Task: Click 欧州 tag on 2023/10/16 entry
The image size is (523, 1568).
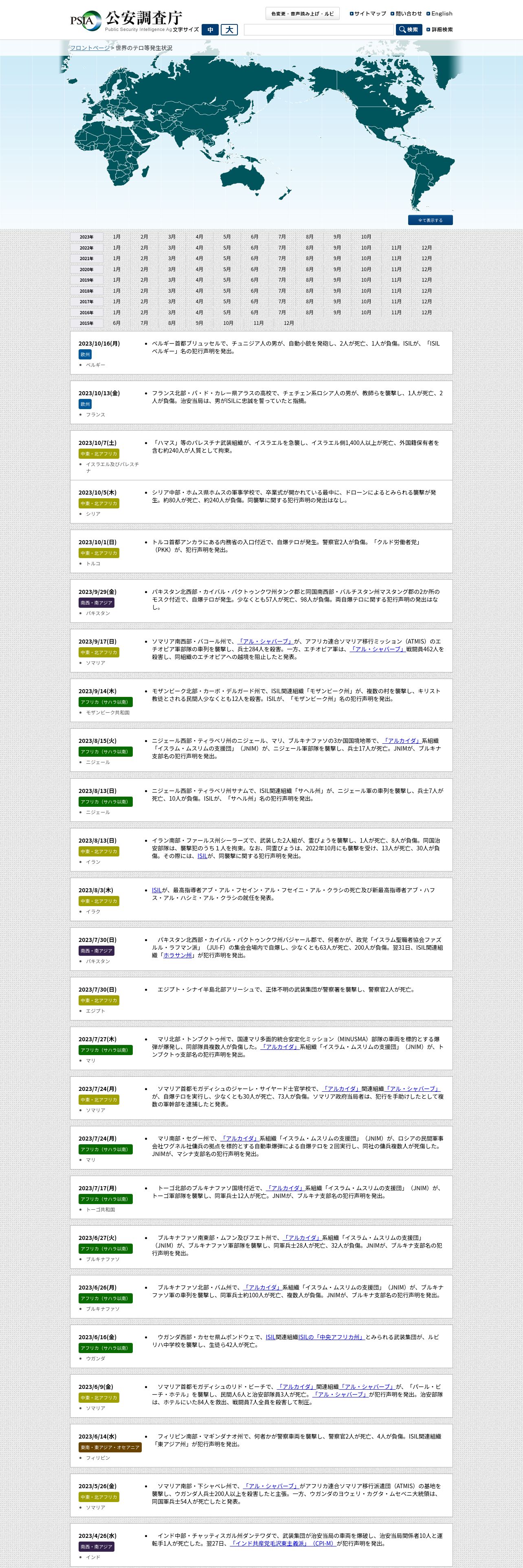Action: pos(85,354)
